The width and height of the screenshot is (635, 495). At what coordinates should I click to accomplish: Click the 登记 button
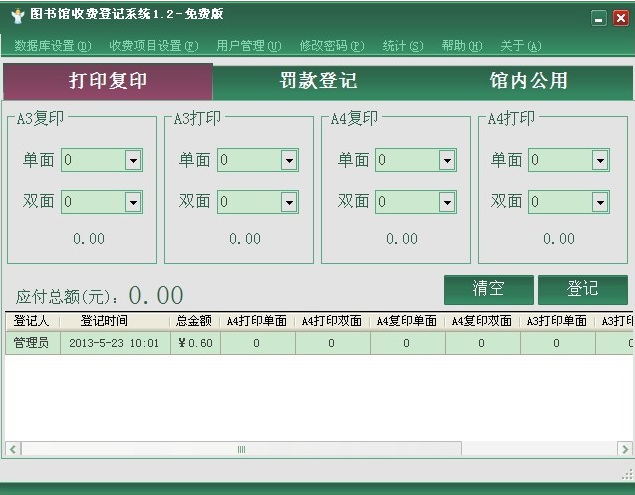(x=583, y=290)
